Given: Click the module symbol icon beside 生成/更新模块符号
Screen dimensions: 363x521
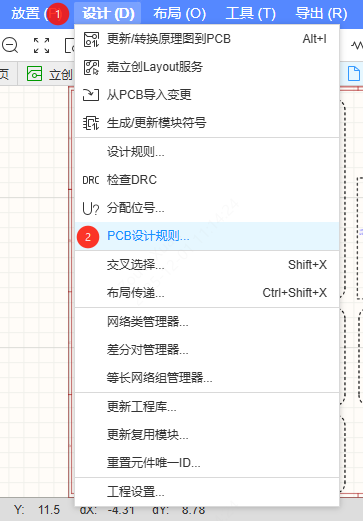Looking at the screenshot, I should [x=91, y=123].
